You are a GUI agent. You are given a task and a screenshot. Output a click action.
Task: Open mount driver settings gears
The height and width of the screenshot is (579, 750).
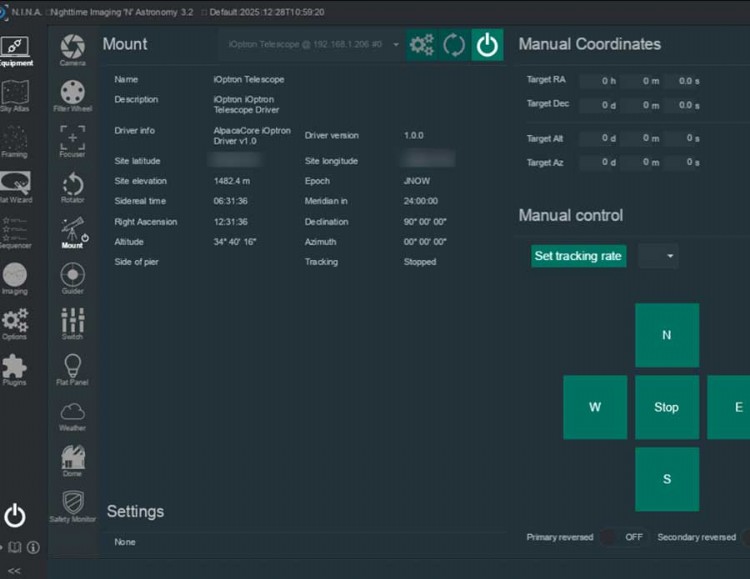tap(421, 45)
